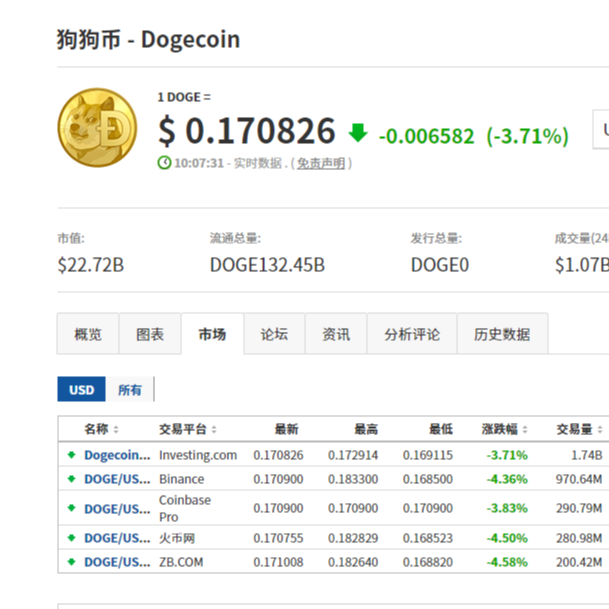Image resolution: width=609 pixels, height=609 pixels.
Task: Click the -4.50% change in 火币网 row
Action: (507, 538)
